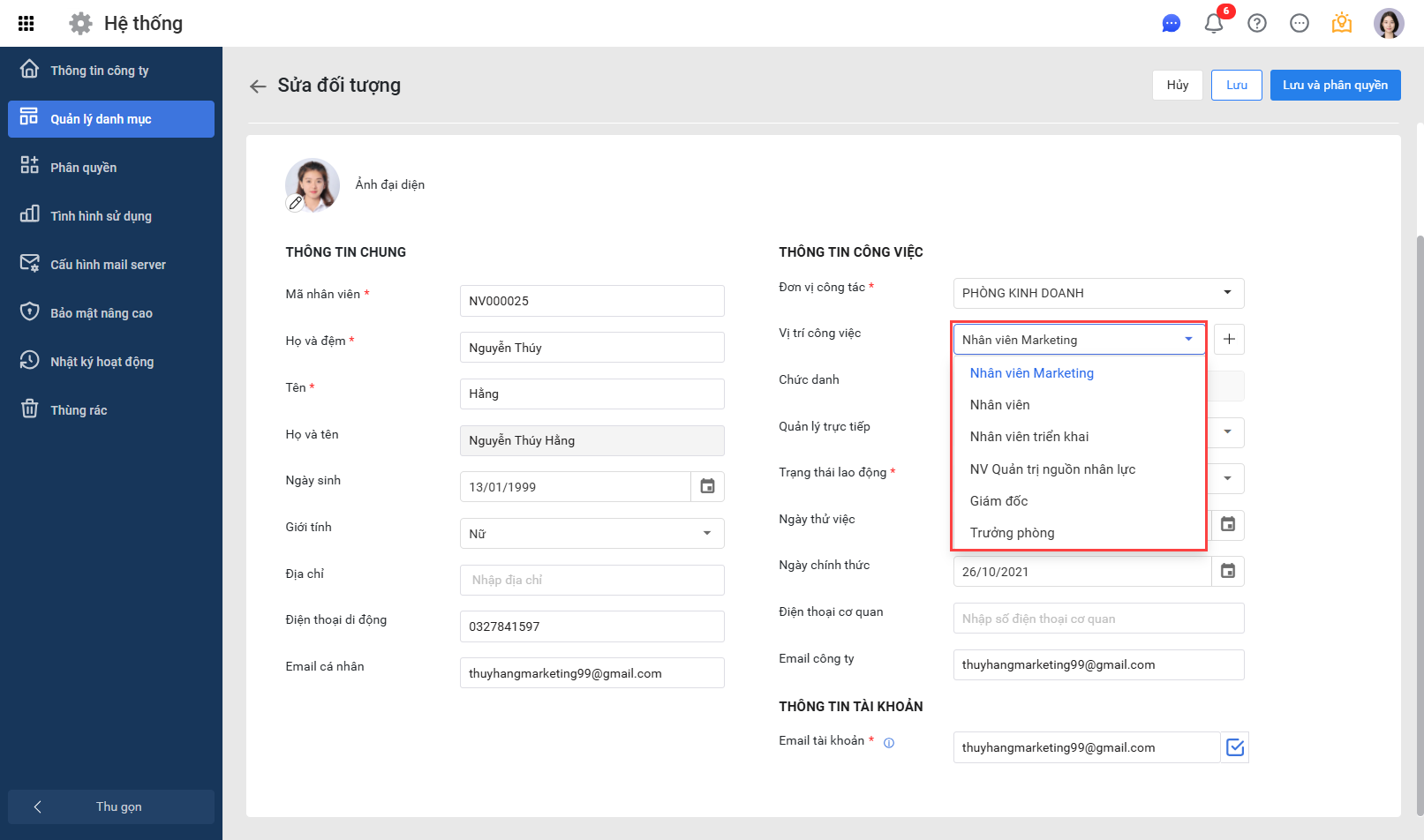Open Thùng rác in the sidebar
1424x840 pixels.
click(111, 410)
